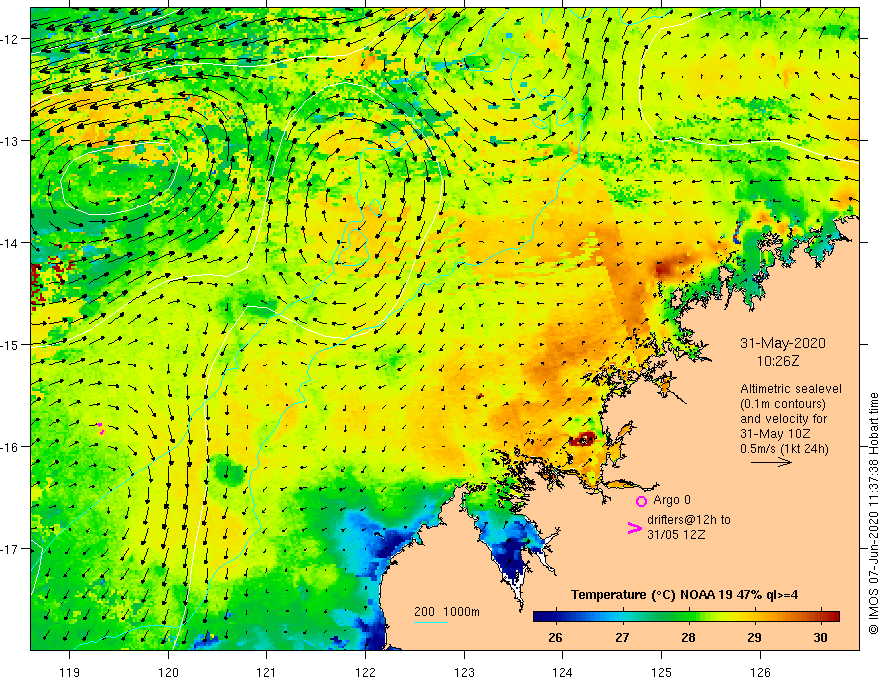
Task: Click the color bar tick label 27
Action: coord(622,637)
